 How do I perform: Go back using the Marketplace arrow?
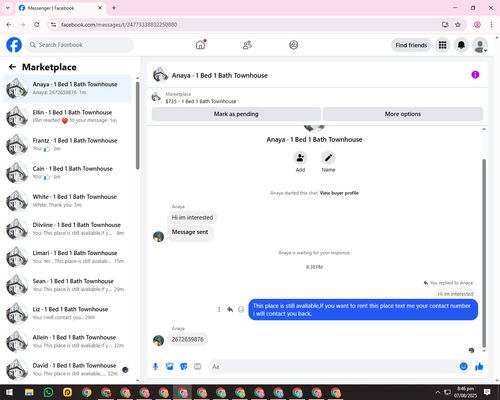(12, 67)
